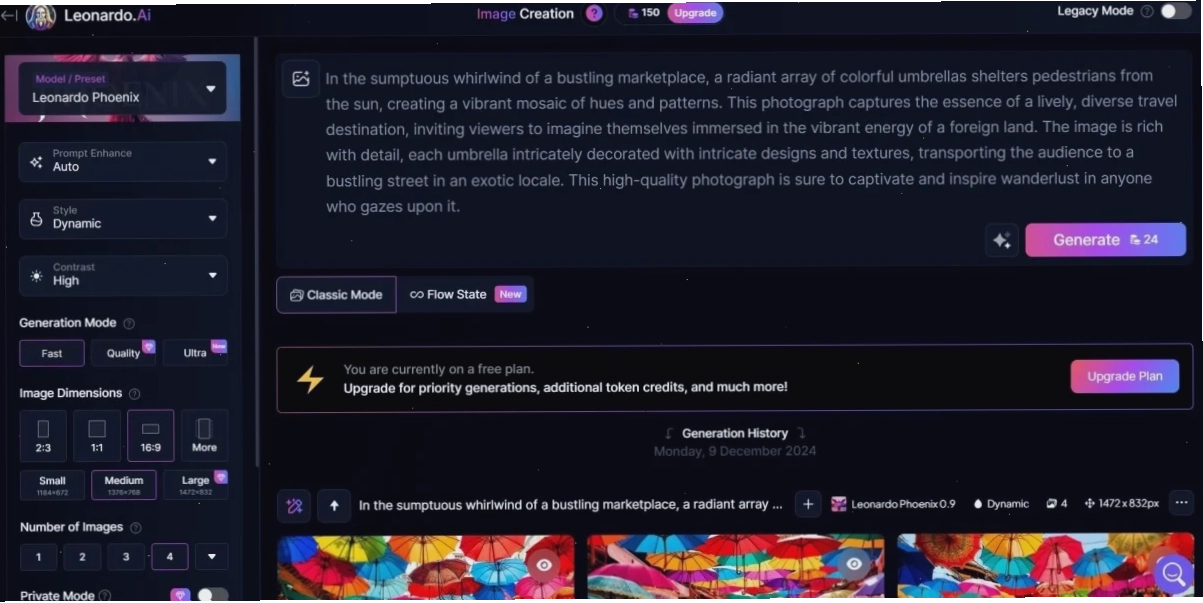Click the 'Leonardo Phoenix 0.9' model tag

pyautogui.click(x=893, y=504)
